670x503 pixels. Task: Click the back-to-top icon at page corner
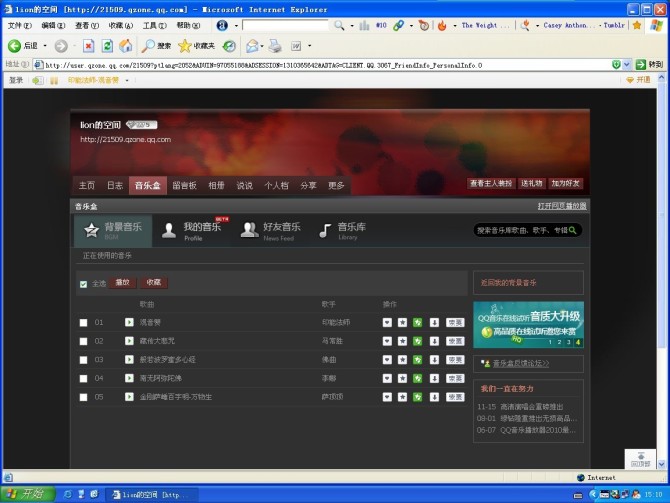point(640,459)
